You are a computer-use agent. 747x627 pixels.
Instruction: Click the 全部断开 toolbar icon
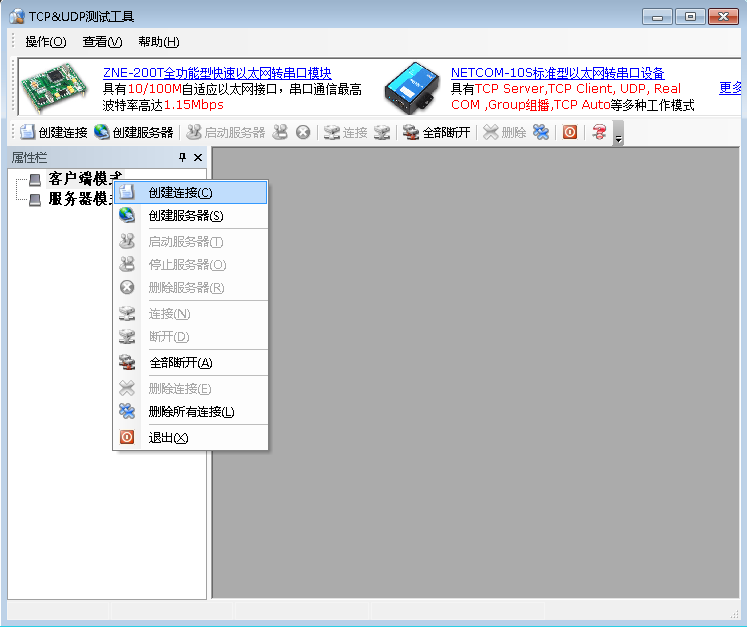tap(411, 132)
